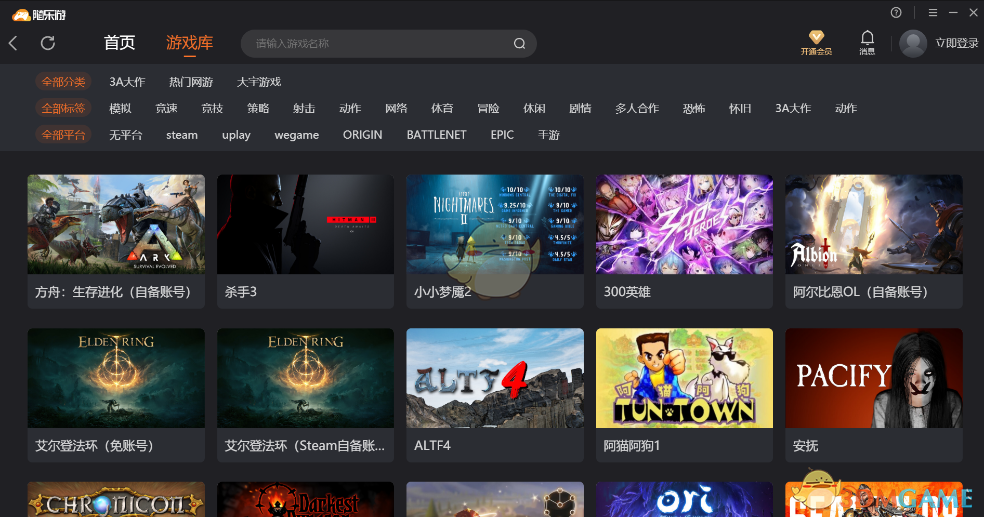Open the help question mark icon
Screen dimensions: 984x517
(896, 13)
